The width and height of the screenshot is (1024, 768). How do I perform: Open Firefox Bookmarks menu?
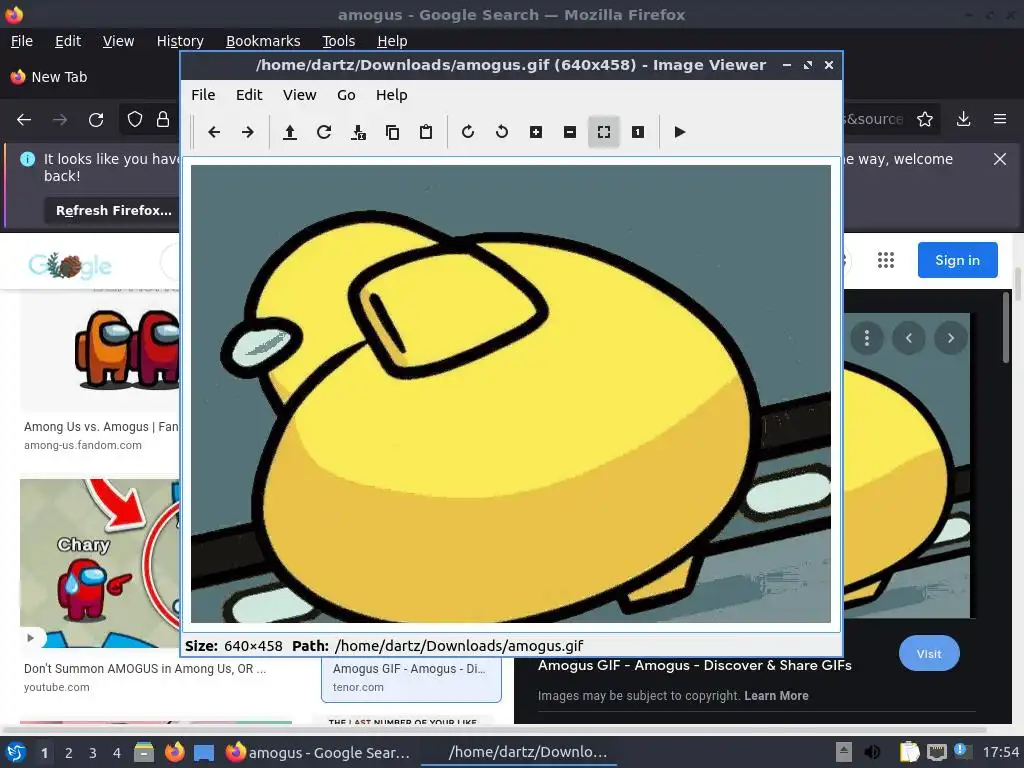tap(263, 41)
